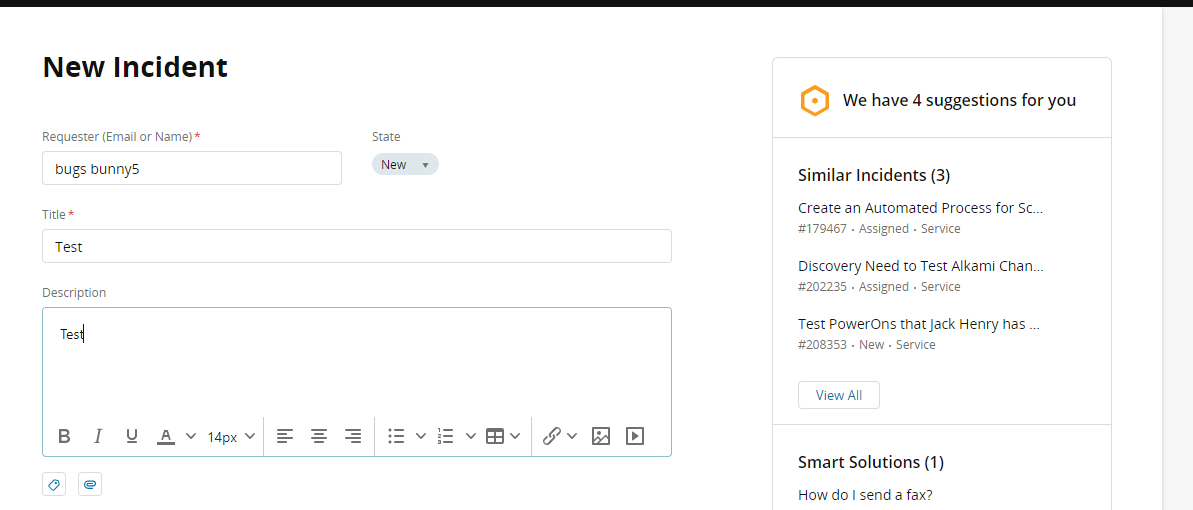Click the tag icon below editor

[x=54, y=484]
